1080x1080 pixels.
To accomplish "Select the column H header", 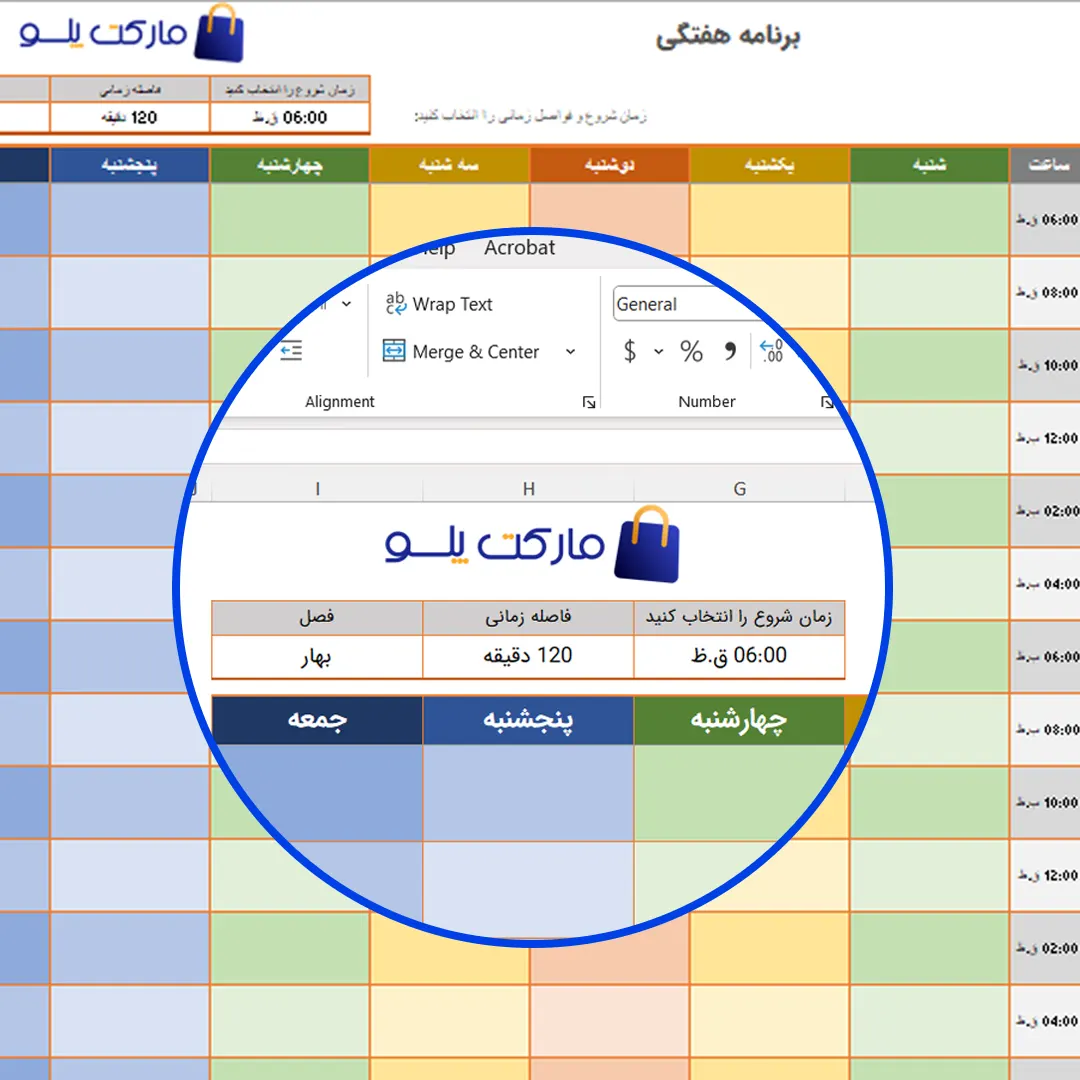I will pos(528,488).
